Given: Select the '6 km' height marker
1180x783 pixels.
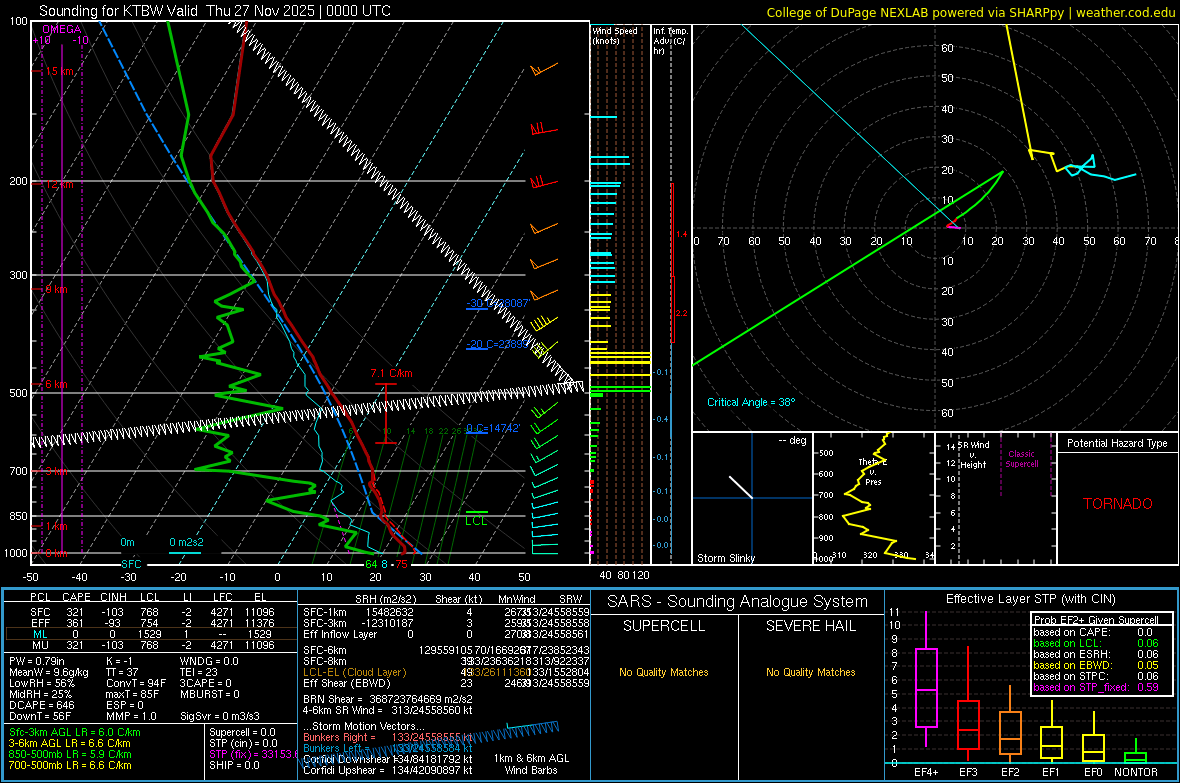Looking at the screenshot, I should (56, 384).
